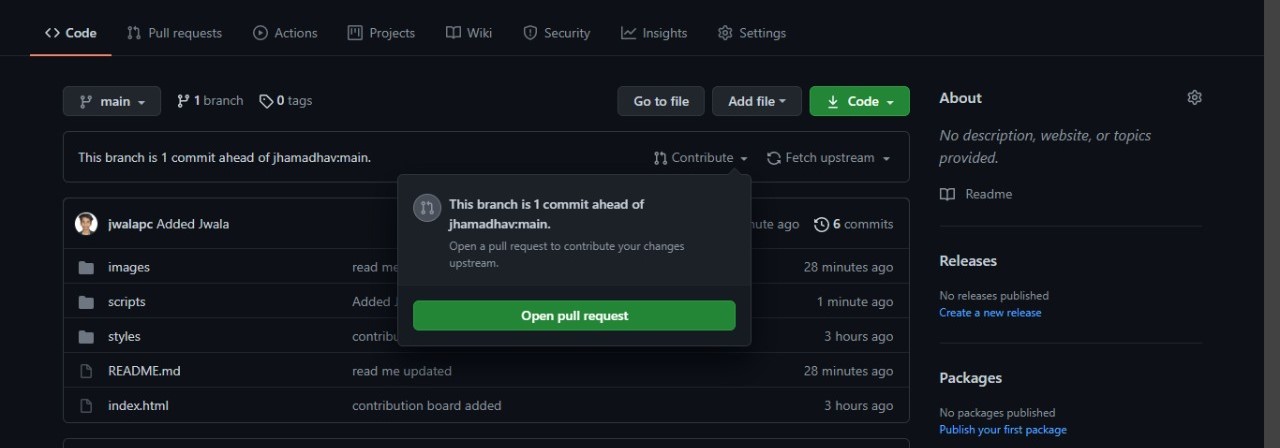Image resolution: width=1280 pixels, height=448 pixels.
Task: Click the Packages heading
Action: 970,378
